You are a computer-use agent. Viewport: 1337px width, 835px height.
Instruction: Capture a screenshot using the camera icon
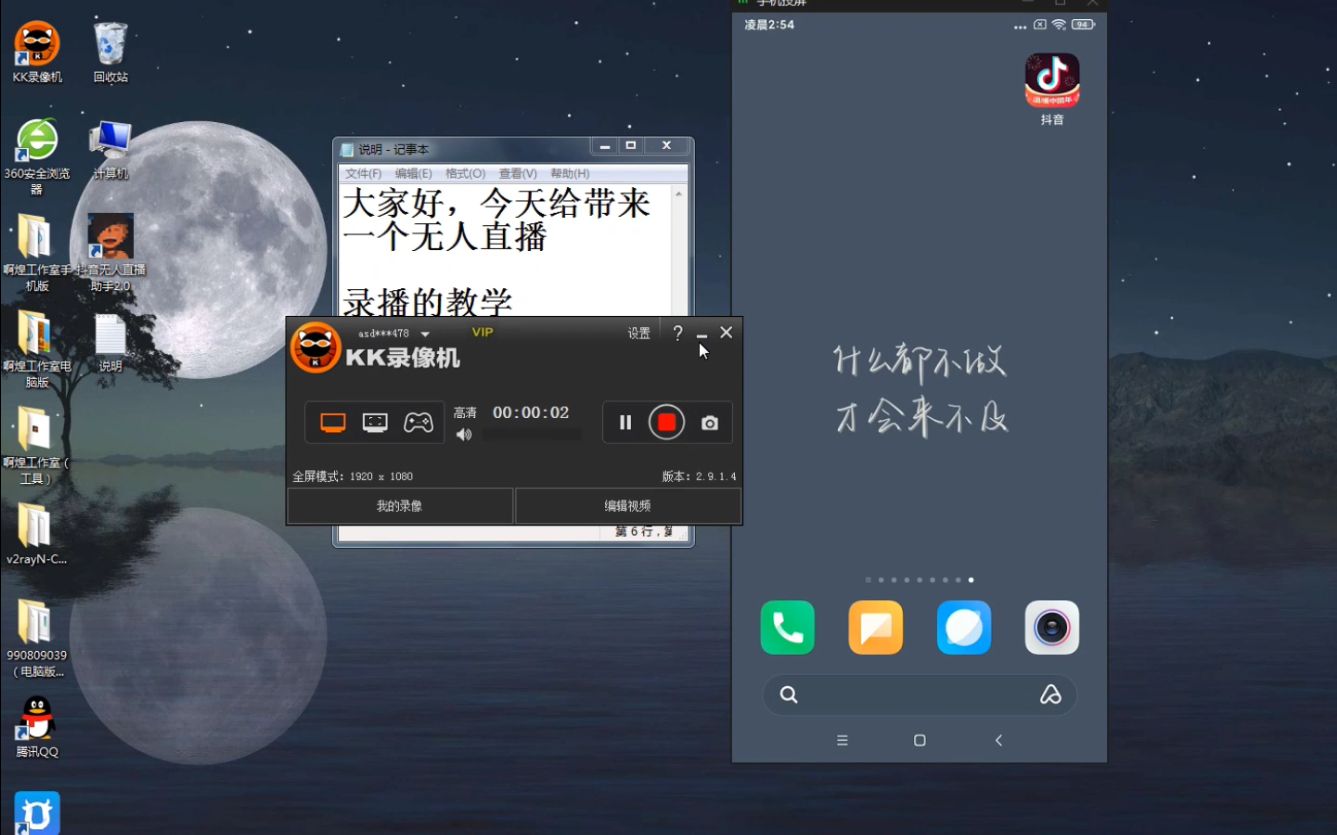[709, 422]
